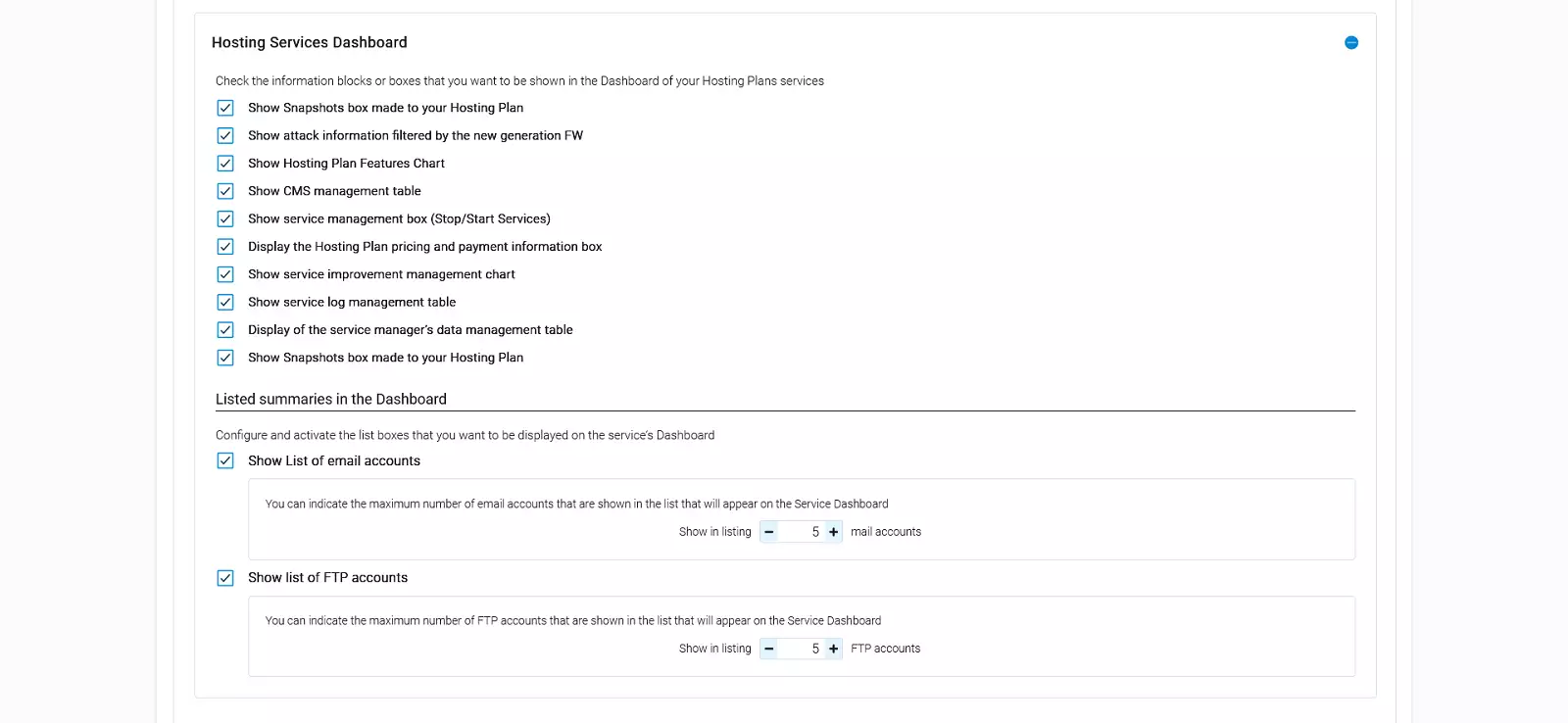The width and height of the screenshot is (1568, 723).
Task: Click the FTP accounts number field
Action: 802,649
